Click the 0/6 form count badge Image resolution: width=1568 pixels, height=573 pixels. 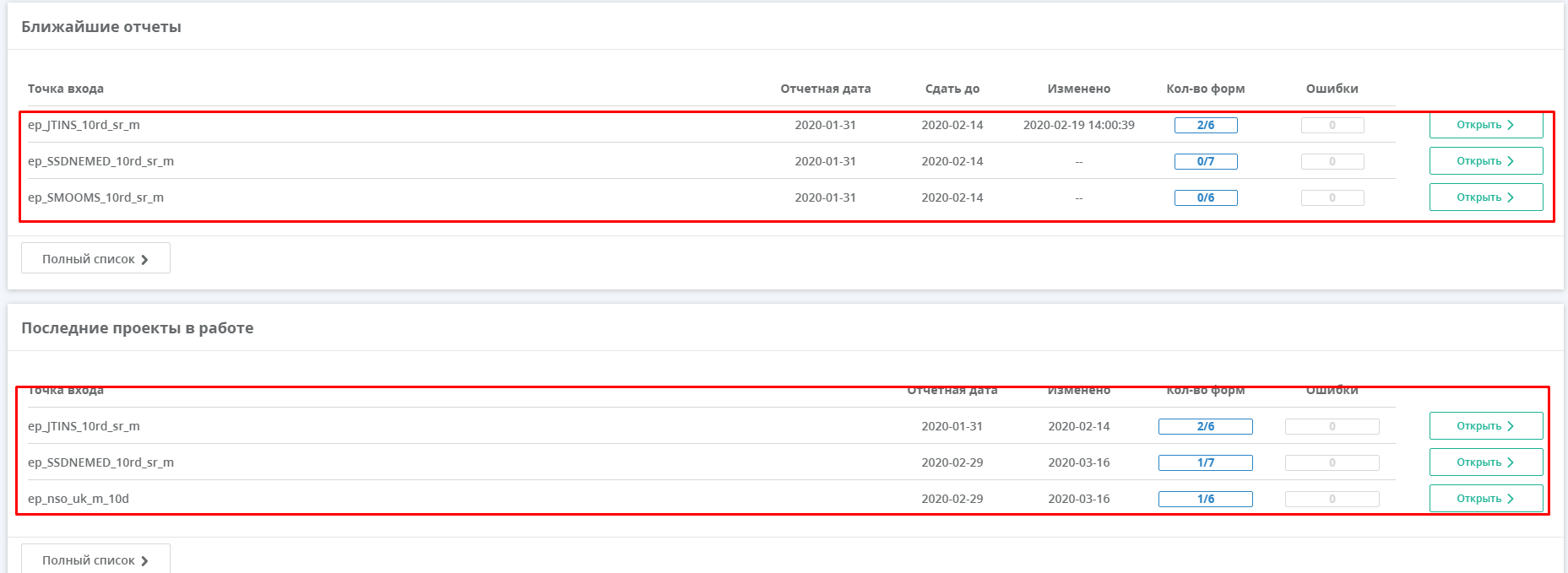tap(1205, 197)
